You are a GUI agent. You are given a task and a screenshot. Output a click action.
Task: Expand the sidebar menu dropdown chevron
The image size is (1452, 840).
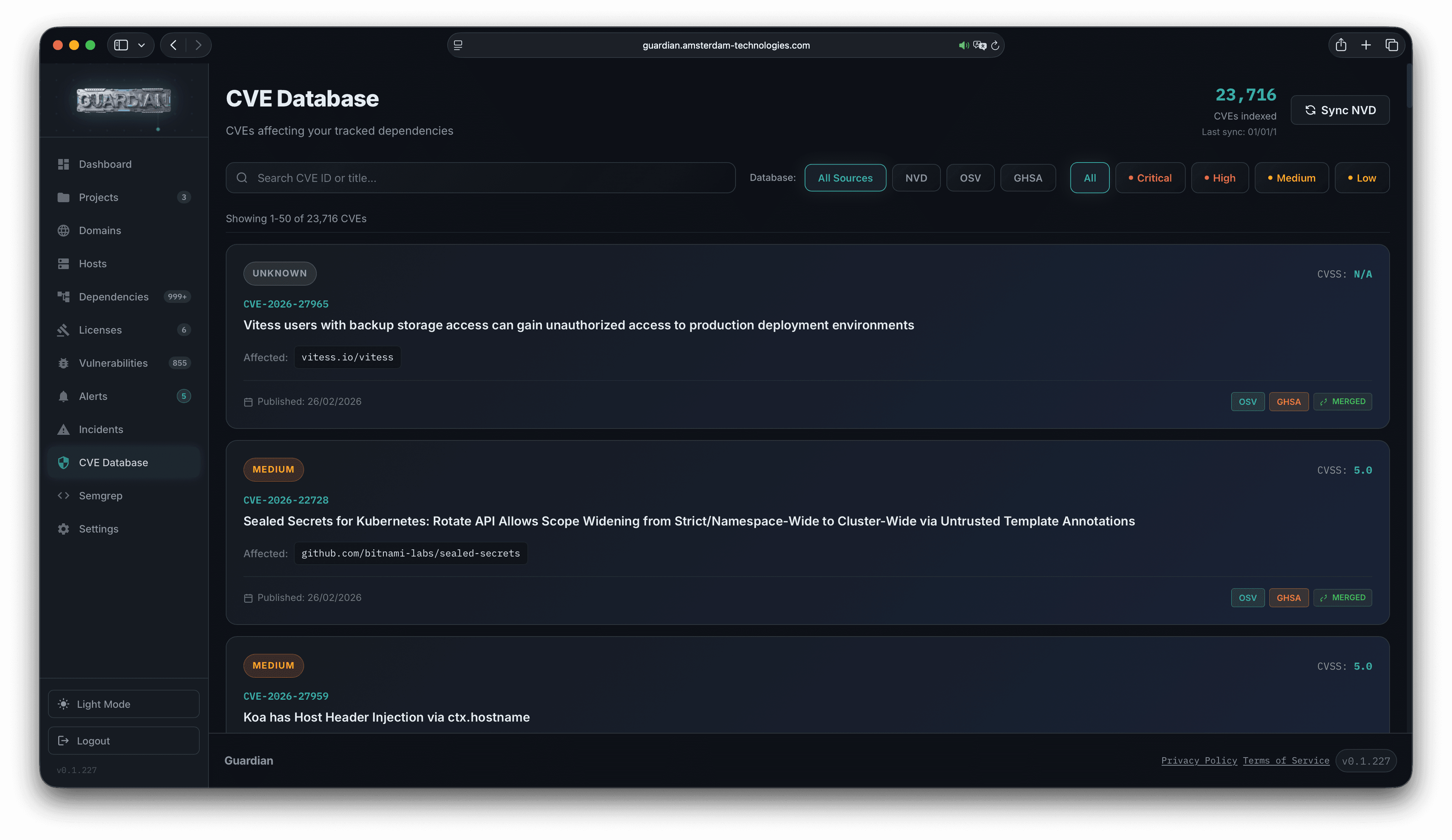[141, 45]
